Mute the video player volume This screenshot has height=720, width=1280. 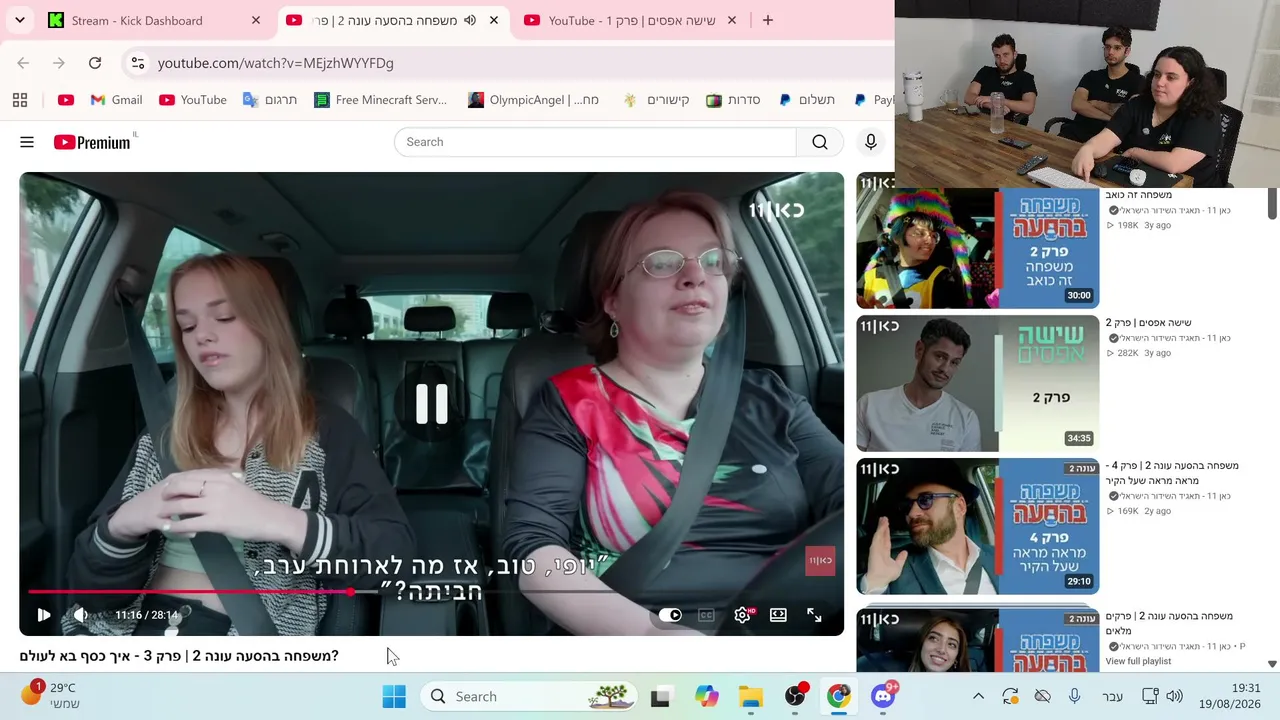click(81, 615)
